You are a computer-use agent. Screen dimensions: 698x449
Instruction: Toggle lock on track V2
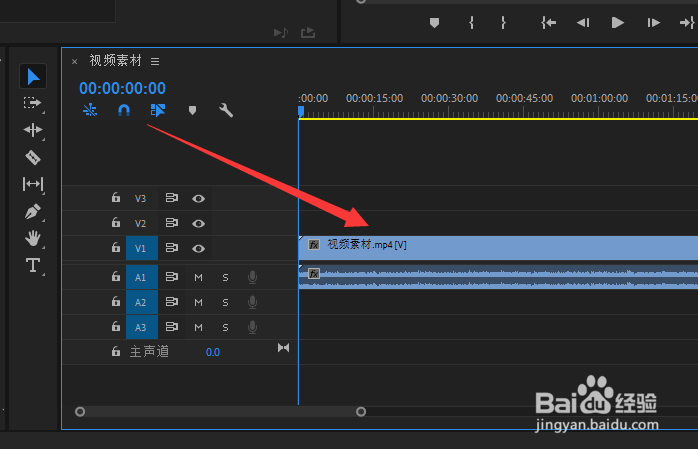point(116,222)
